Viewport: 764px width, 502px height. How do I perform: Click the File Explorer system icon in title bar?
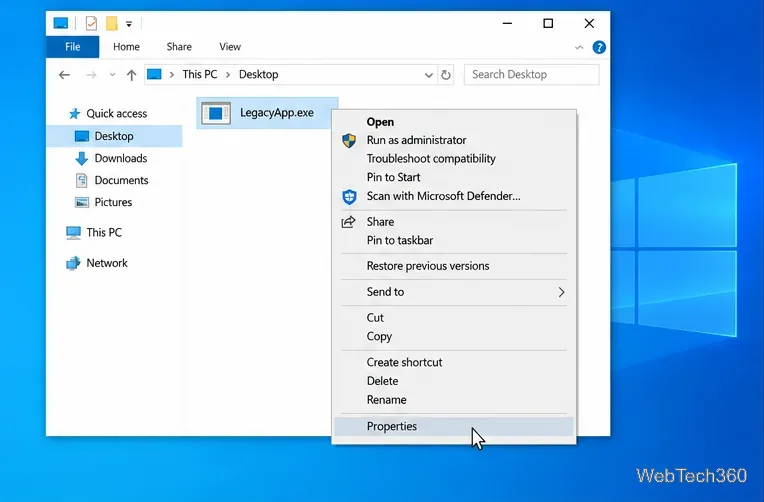tap(61, 23)
